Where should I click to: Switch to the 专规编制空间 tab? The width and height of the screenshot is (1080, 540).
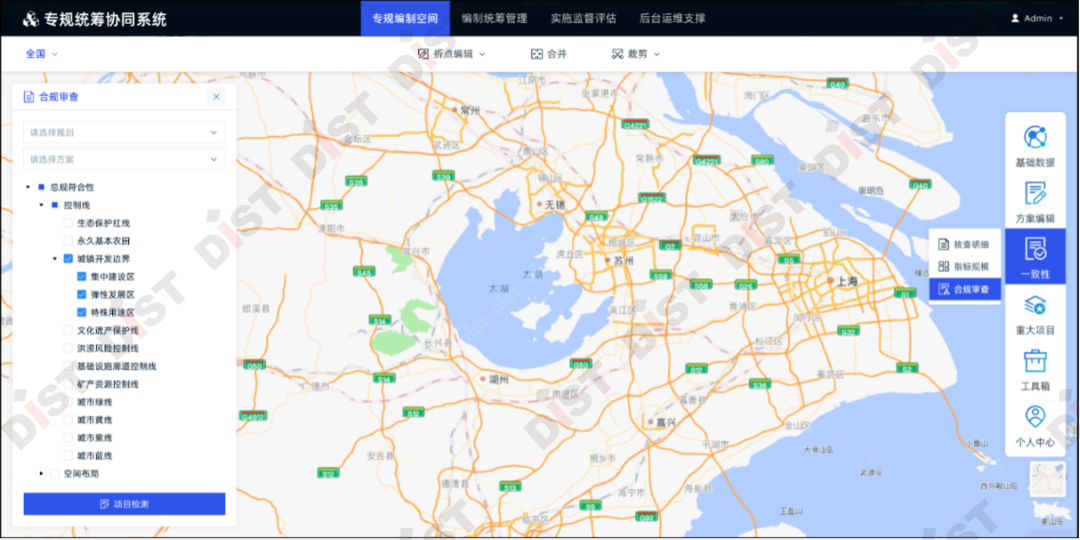click(405, 19)
